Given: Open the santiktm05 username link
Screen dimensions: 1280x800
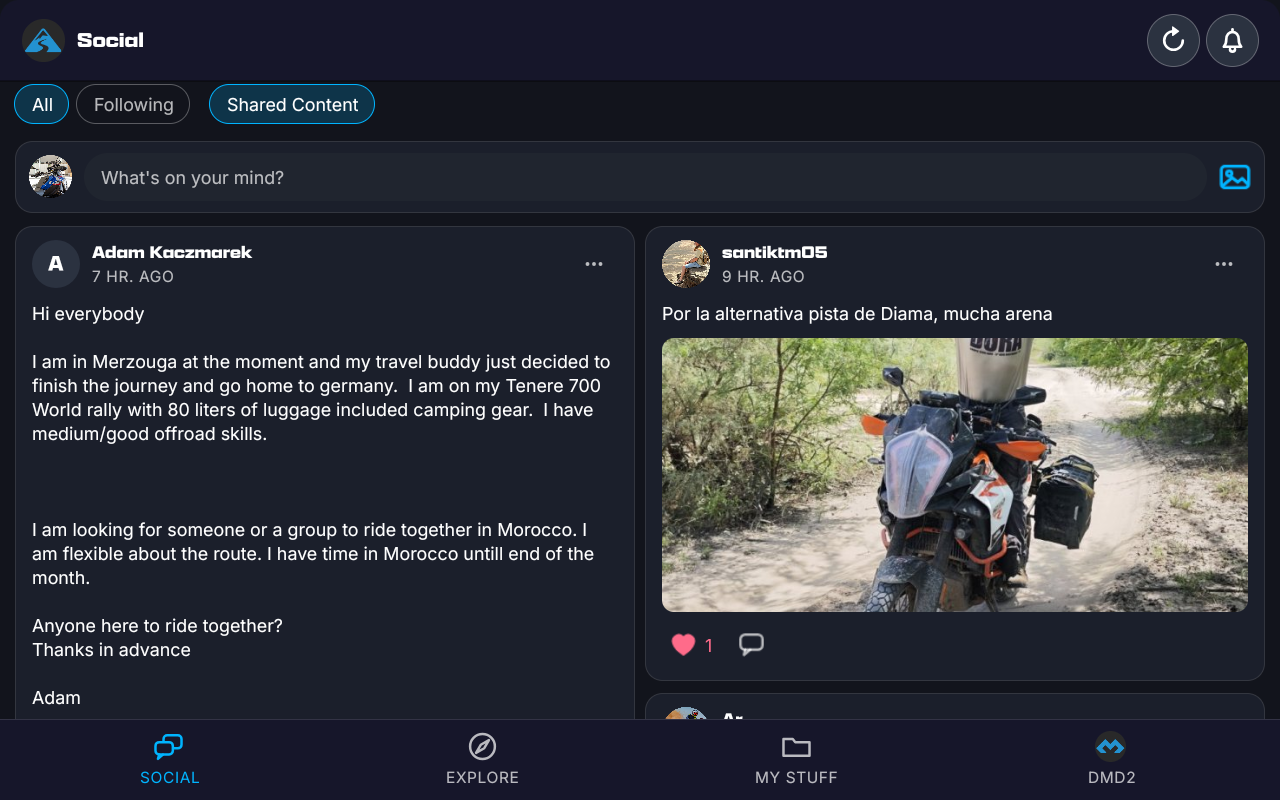Looking at the screenshot, I should pyautogui.click(x=775, y=252).
